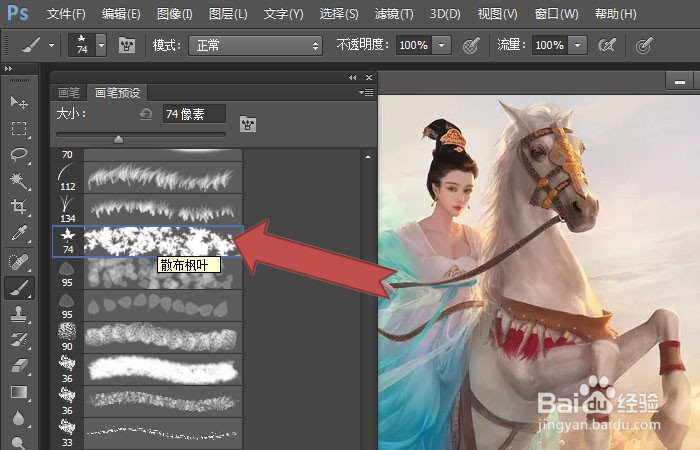700x450 pixels.
Task: Select the second 95 leaf brush preset
Action: (147, 306)
